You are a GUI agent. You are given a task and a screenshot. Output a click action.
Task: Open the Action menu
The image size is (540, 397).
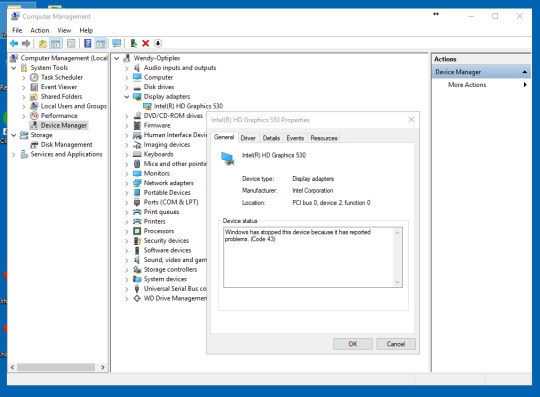click(40, 30)
